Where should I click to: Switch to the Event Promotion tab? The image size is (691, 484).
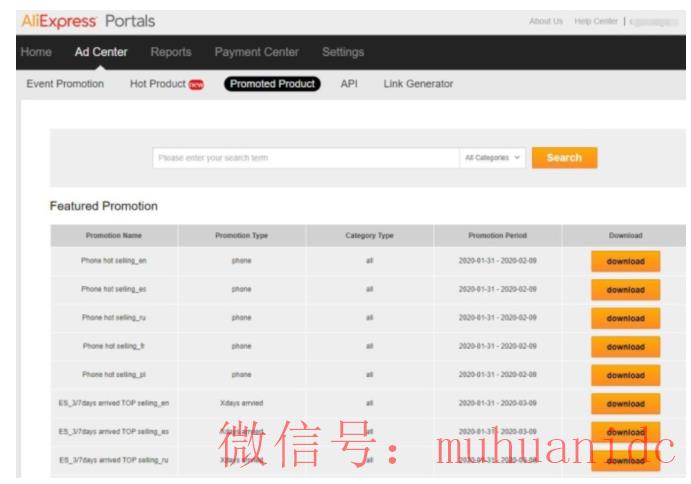point(65,84)
